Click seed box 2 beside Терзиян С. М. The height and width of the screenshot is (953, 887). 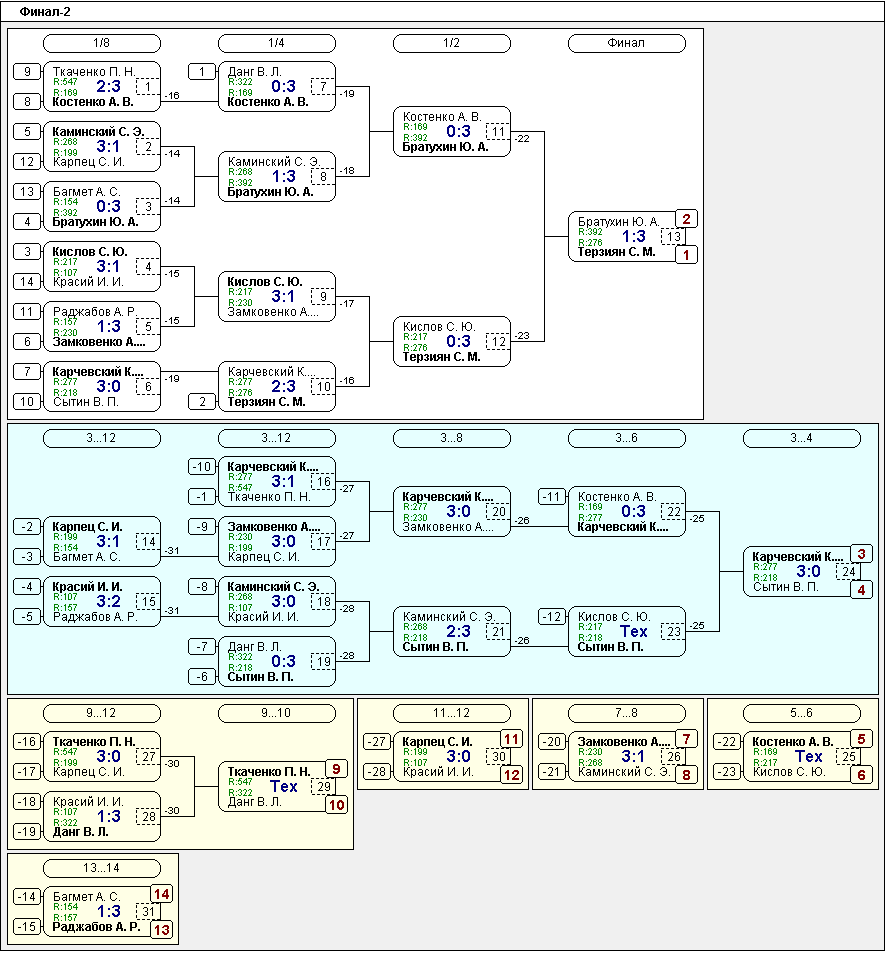click(203, 402)
